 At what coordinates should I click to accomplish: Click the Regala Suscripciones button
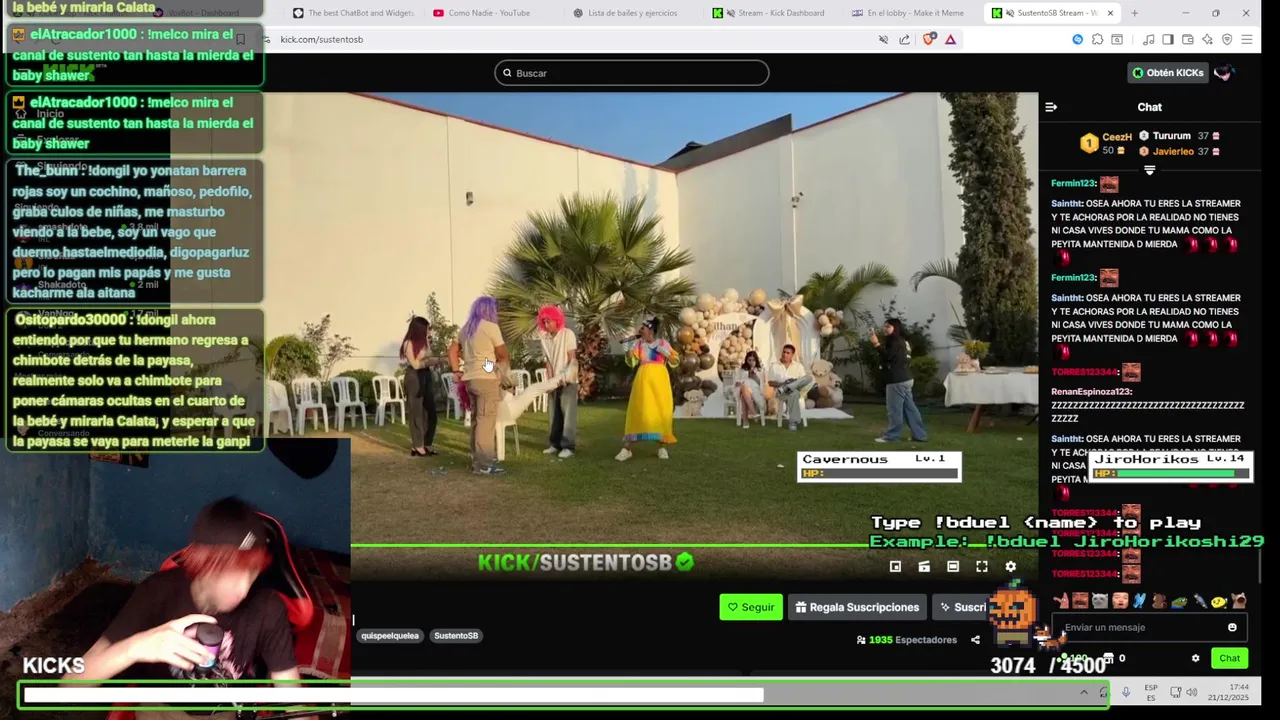point(857,607)
